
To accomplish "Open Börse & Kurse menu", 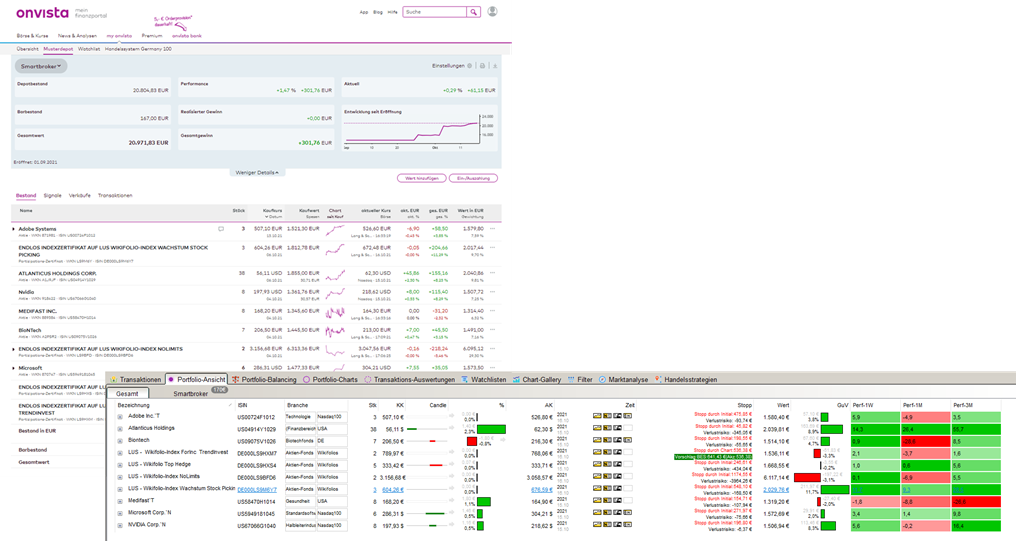I will tap(32, 36).
